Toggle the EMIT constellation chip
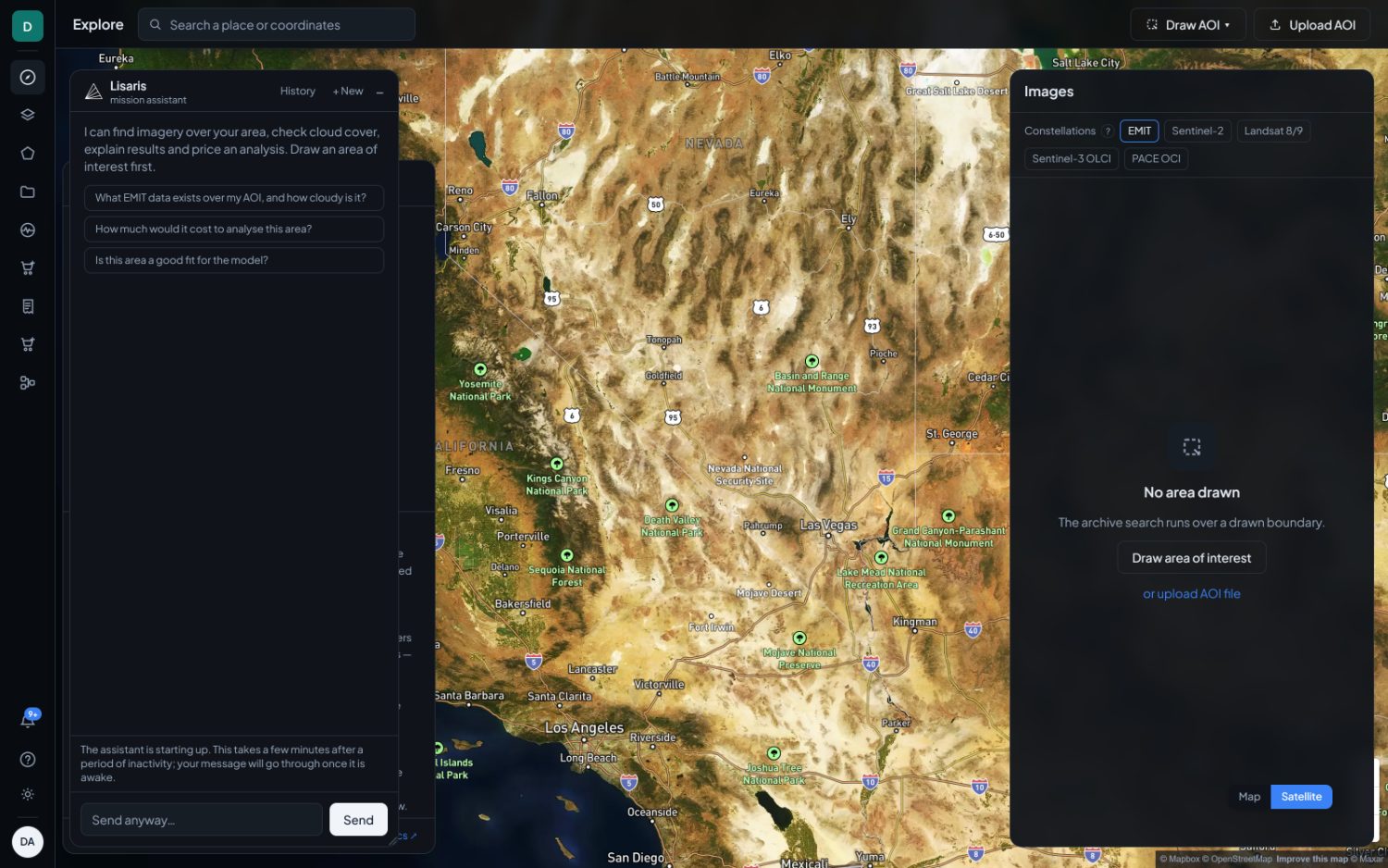 1139,131
